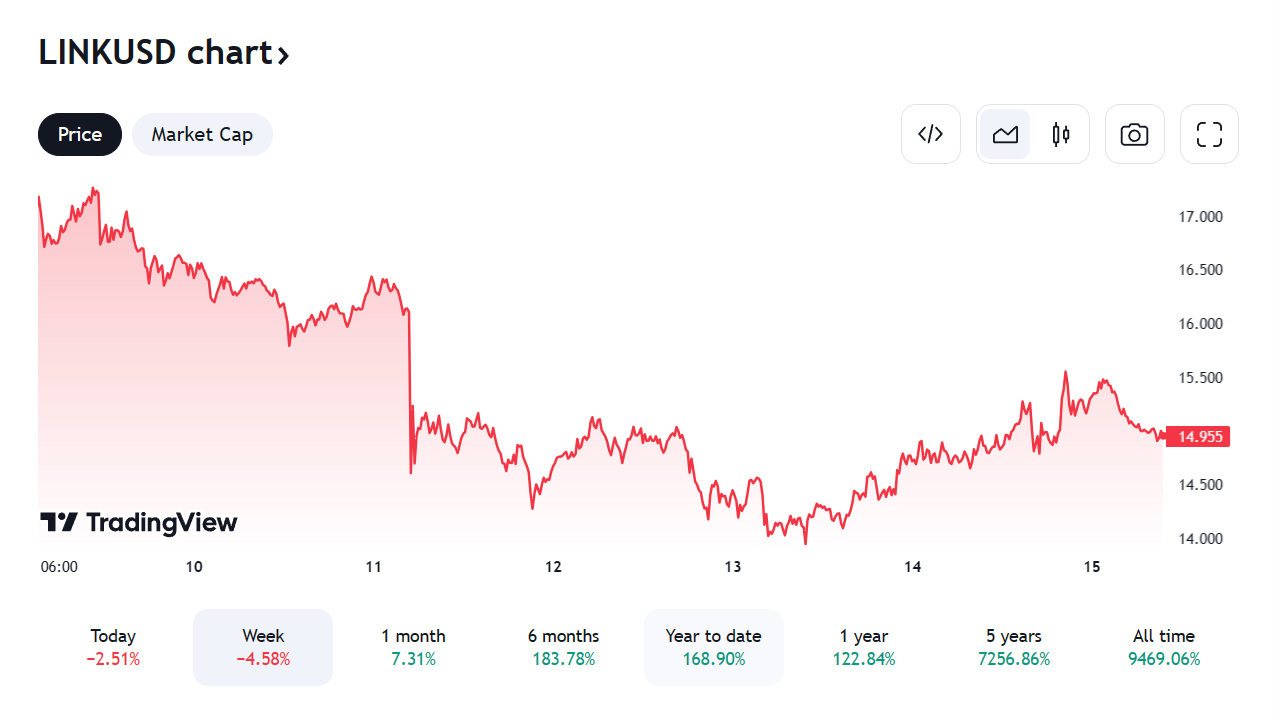The height and width of the screenshot is (720, 1280).
Task: Switch to candlestick chart style
Action: pos(1061,134)
